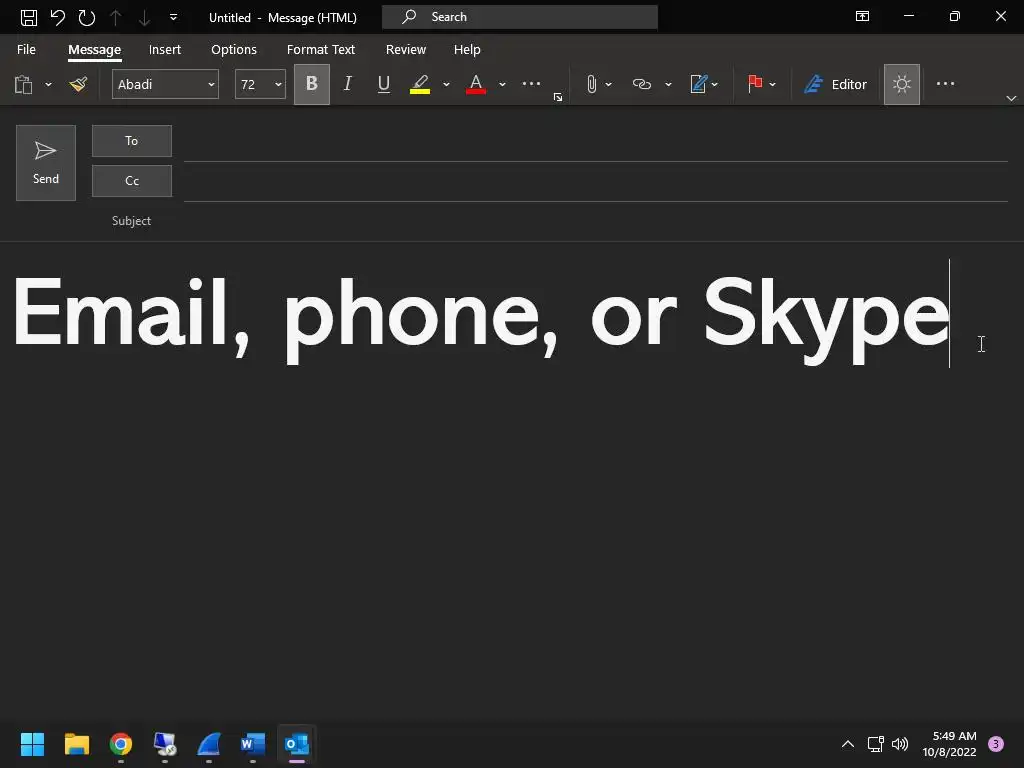Open the Format Text tab
Screen dimensions: 1024x768
321,50
